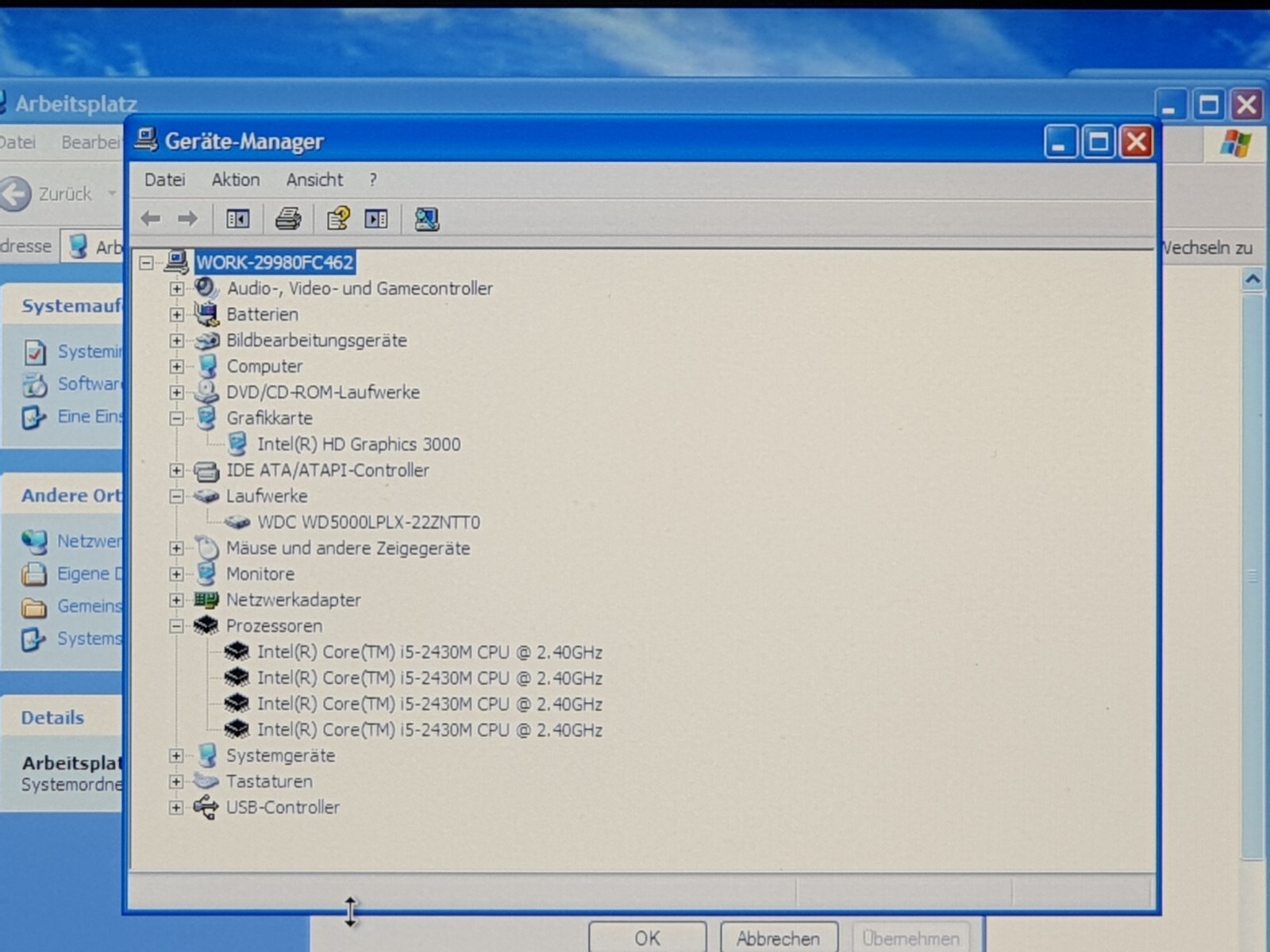Screen dimensions: 1270x952
Task: Select the Intel HD Graphics 3000 device icon
Action: click(237, 444)
